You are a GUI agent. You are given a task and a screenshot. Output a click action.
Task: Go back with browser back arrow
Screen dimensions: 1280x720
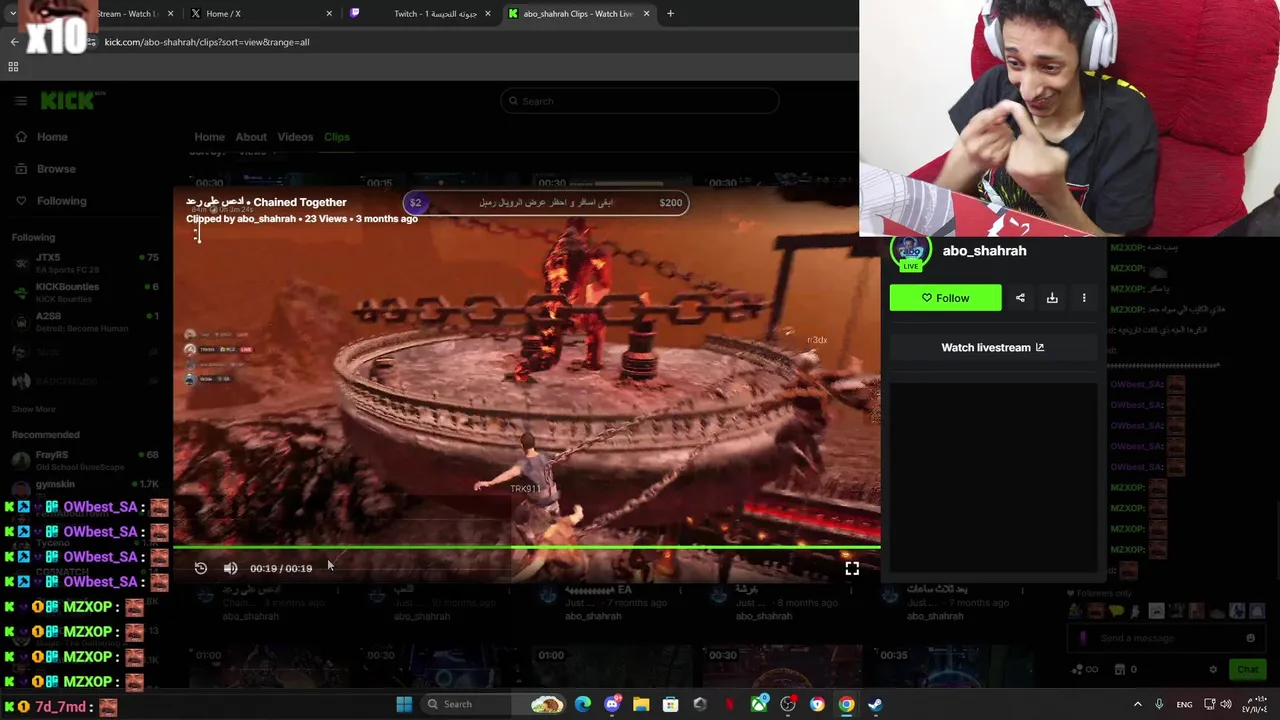click(x=14, y=42)
